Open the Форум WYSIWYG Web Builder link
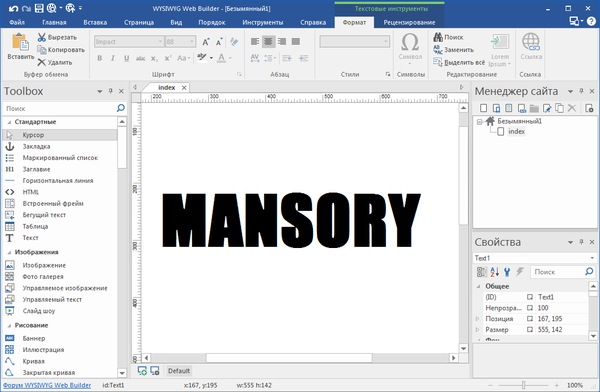600x392 pixels. (x=47, y=385)
